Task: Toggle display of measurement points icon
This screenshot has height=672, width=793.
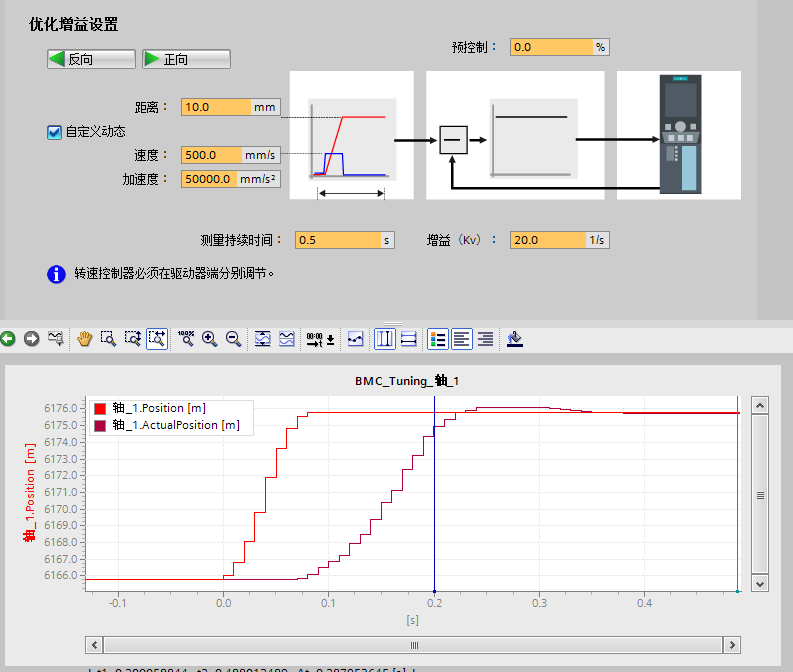Action: (x=356, y=338)
